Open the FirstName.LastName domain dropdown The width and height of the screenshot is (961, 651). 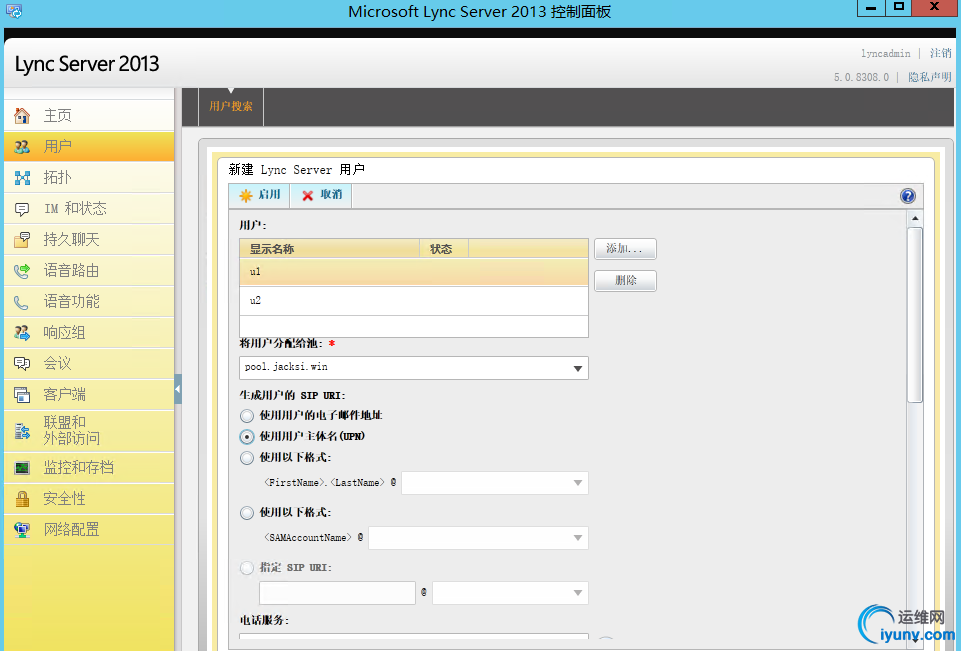tap(577, 483)
